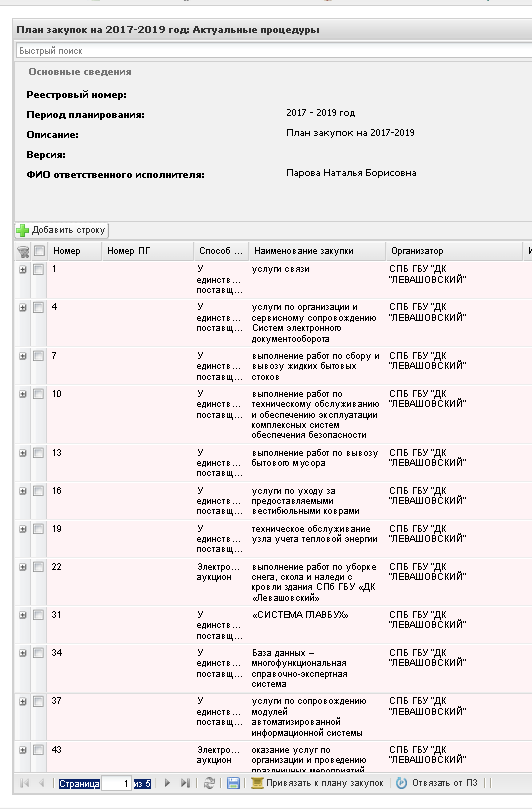Click Организатор column header
Image resolution: width=532 pixels, height=809 pixels.
[x=454, y=251]
